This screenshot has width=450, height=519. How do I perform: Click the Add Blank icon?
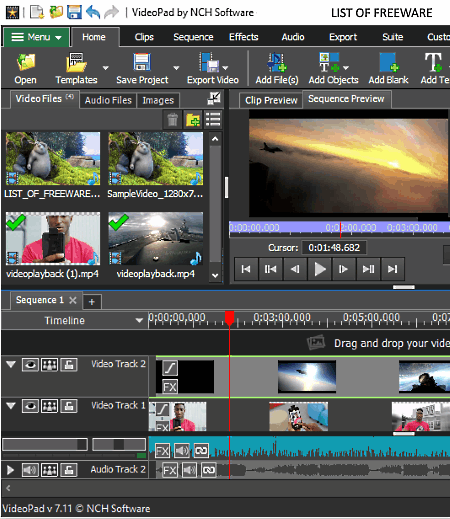[x=389, y=62]
